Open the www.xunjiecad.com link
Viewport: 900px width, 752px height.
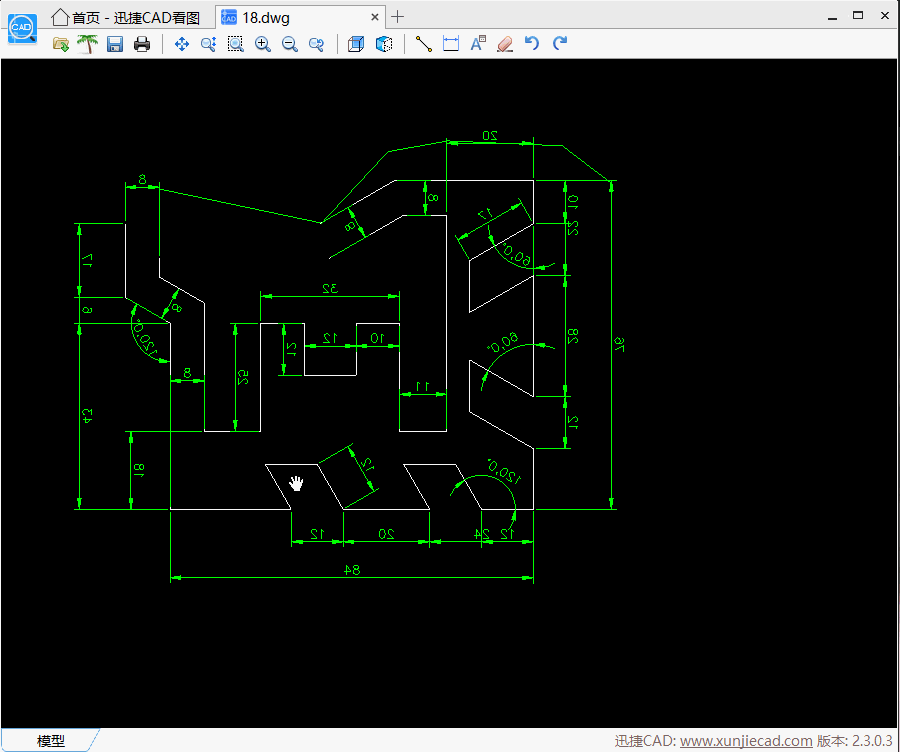[x=746, y=741]
